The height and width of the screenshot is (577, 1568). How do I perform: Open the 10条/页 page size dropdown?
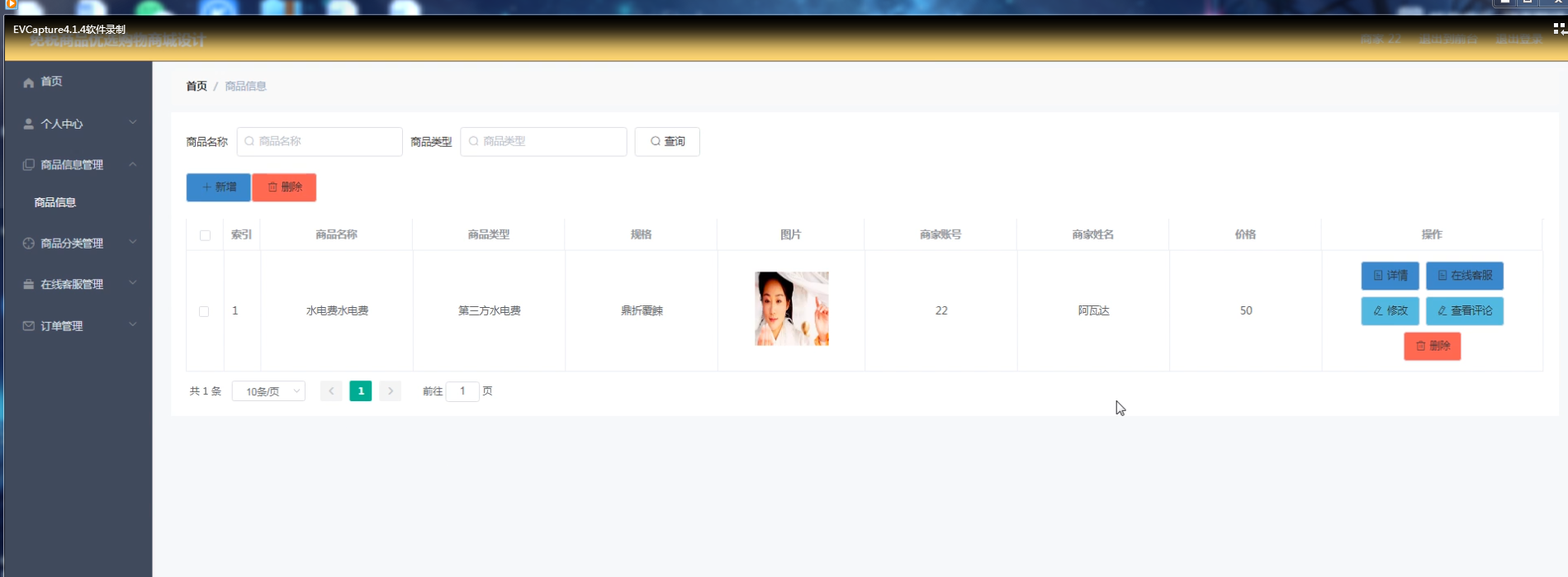pyautogui.click(x=268, y=391)
